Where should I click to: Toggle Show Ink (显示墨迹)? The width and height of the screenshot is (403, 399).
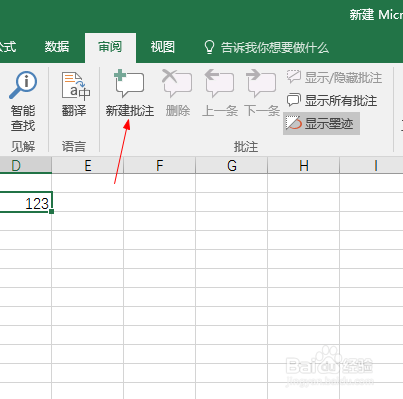click(x=321, y=124)
